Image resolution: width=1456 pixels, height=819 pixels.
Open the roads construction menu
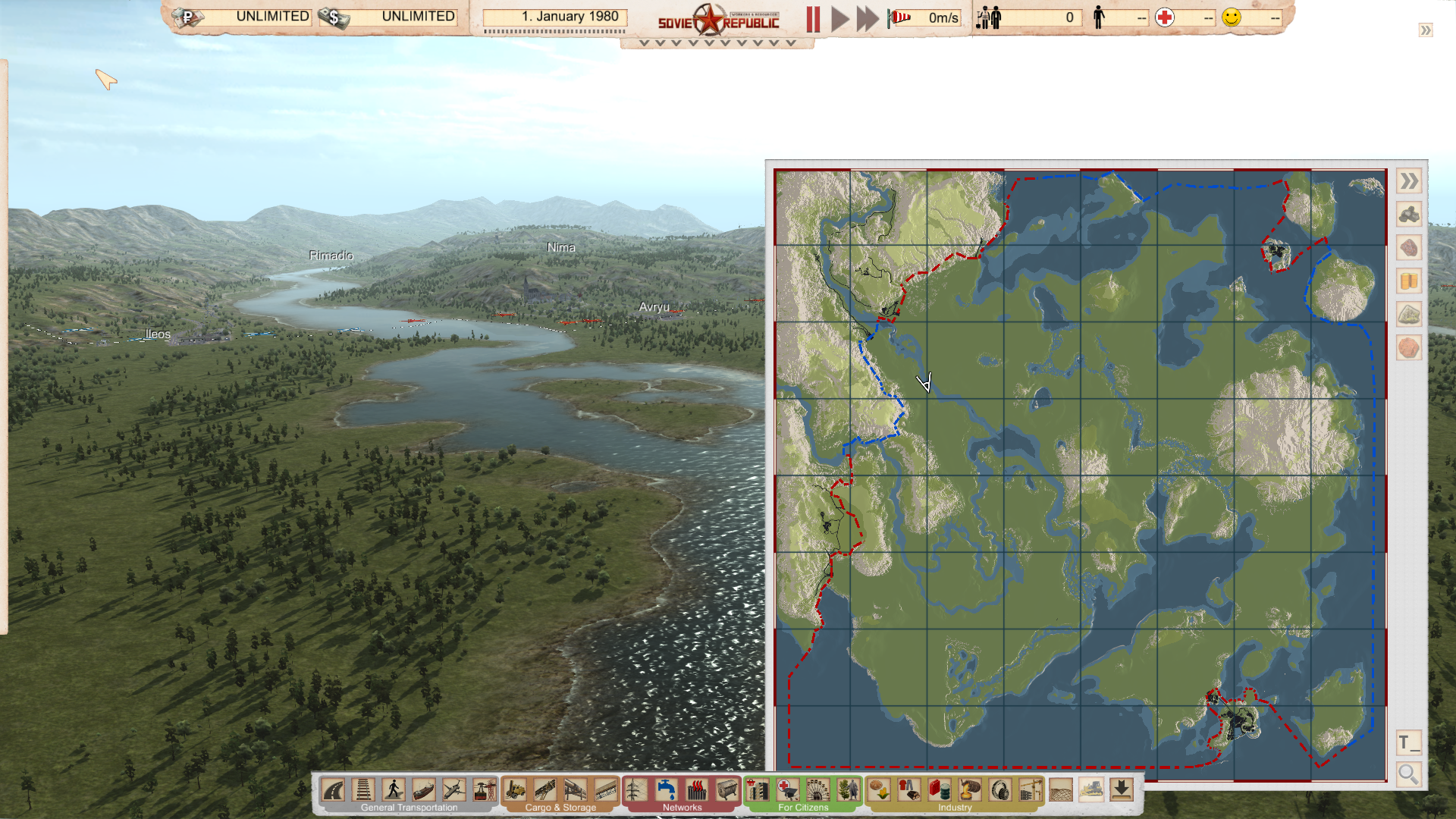(333, 790)
